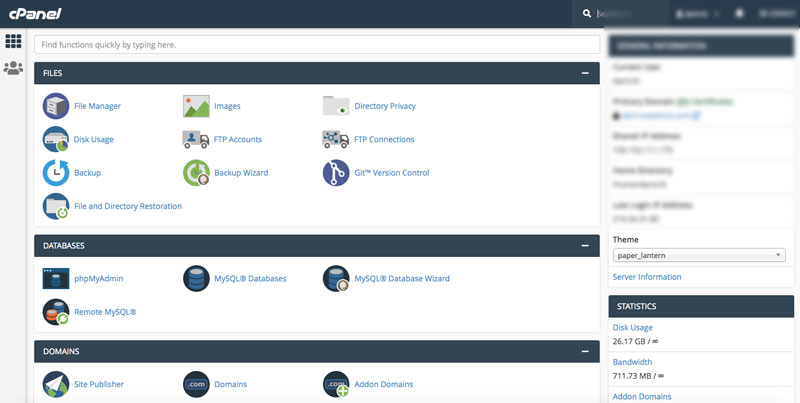Open the Site Publisher paper plane icon

[x=56, y=384]
